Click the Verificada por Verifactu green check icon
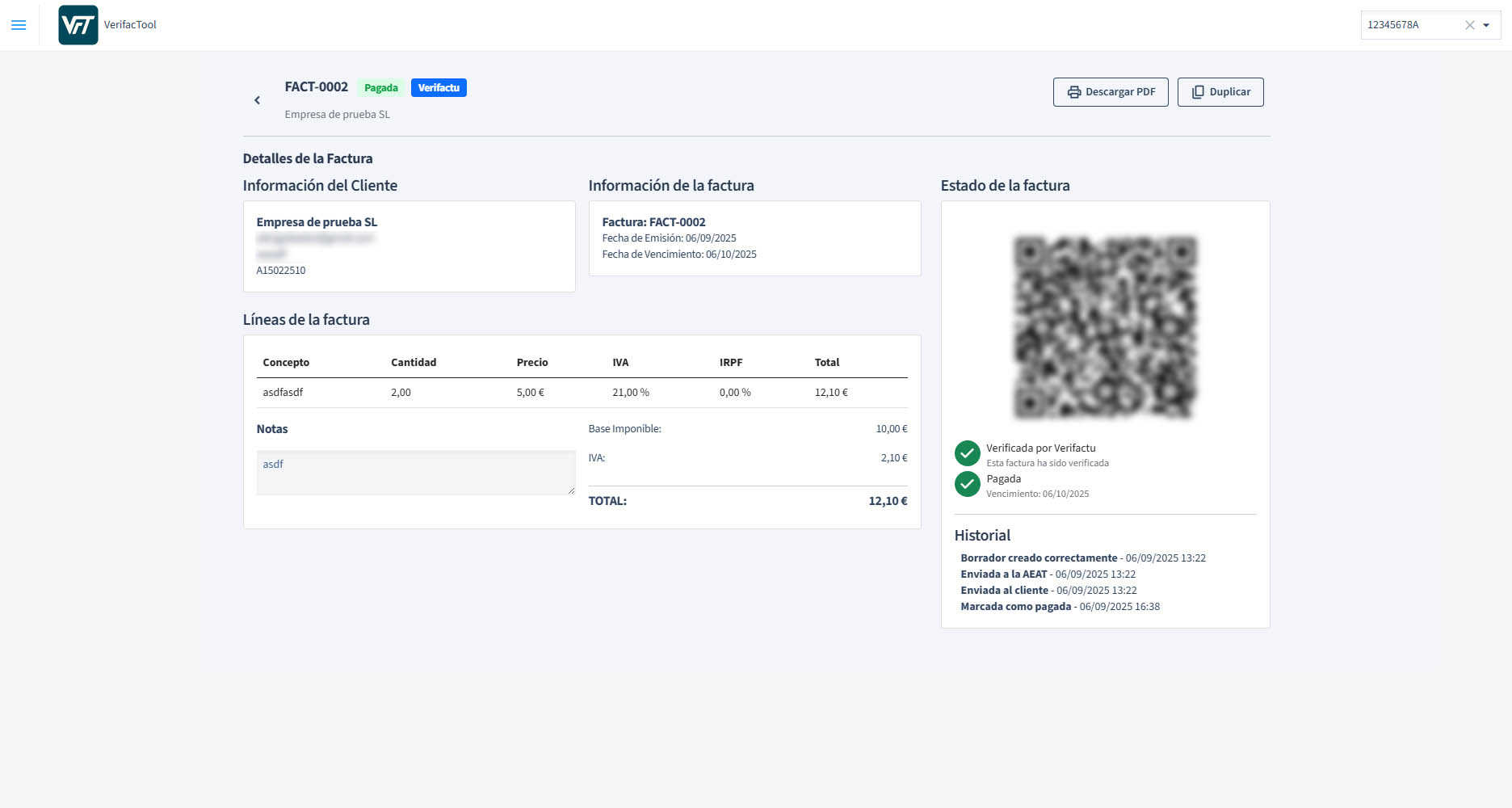The image size is (1512, 808). click(x=967, y=453)
